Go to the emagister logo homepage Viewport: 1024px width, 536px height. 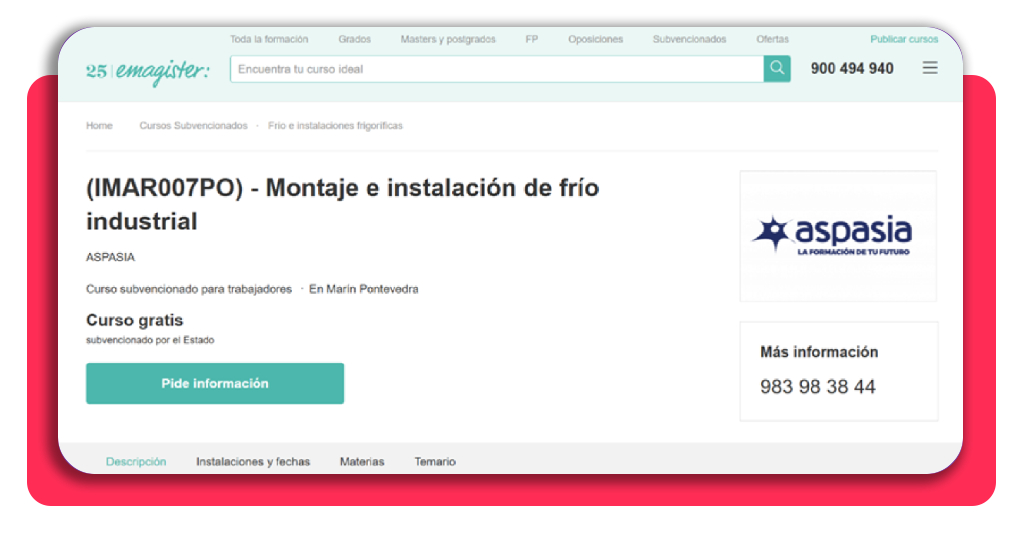click(x=148, y=72)
